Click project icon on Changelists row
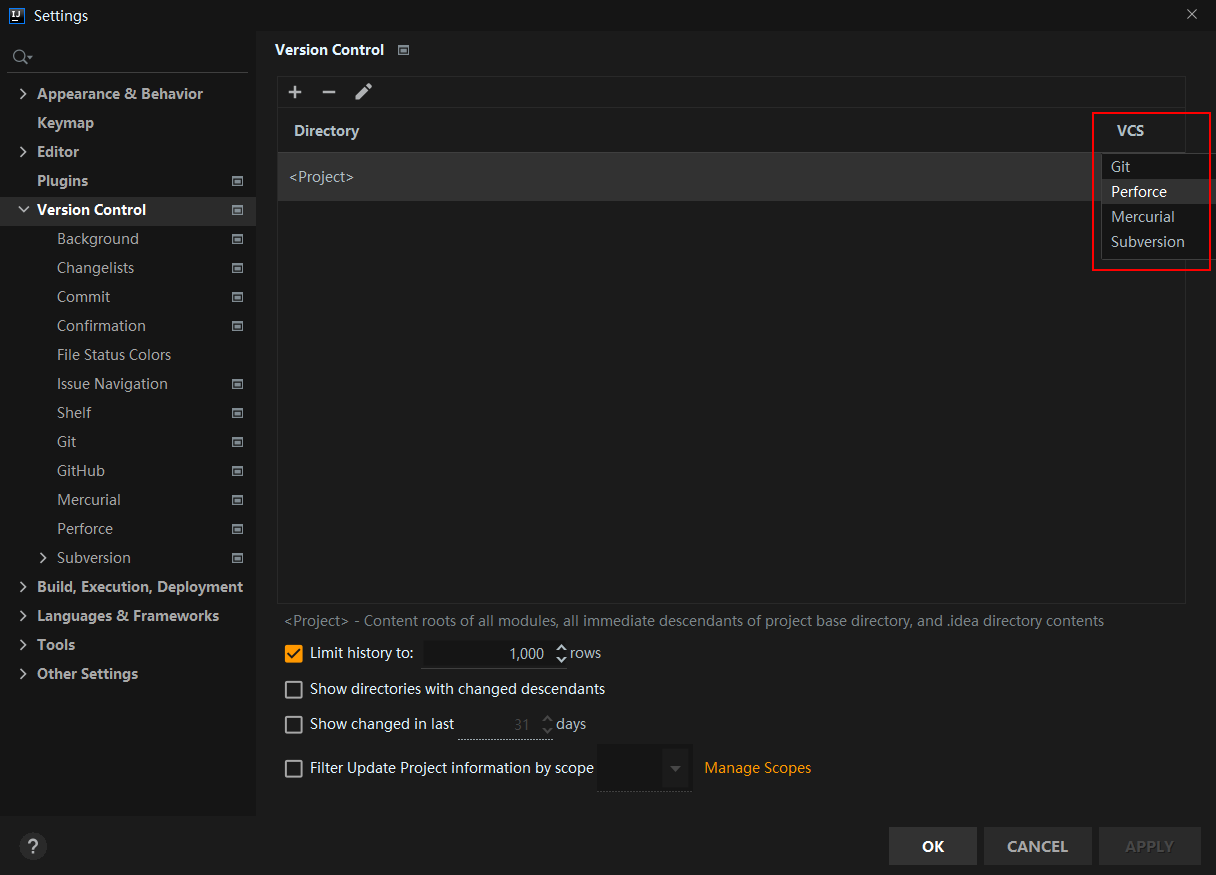The height and width of the screenshot is (875, 1216). tap(238, 268)
